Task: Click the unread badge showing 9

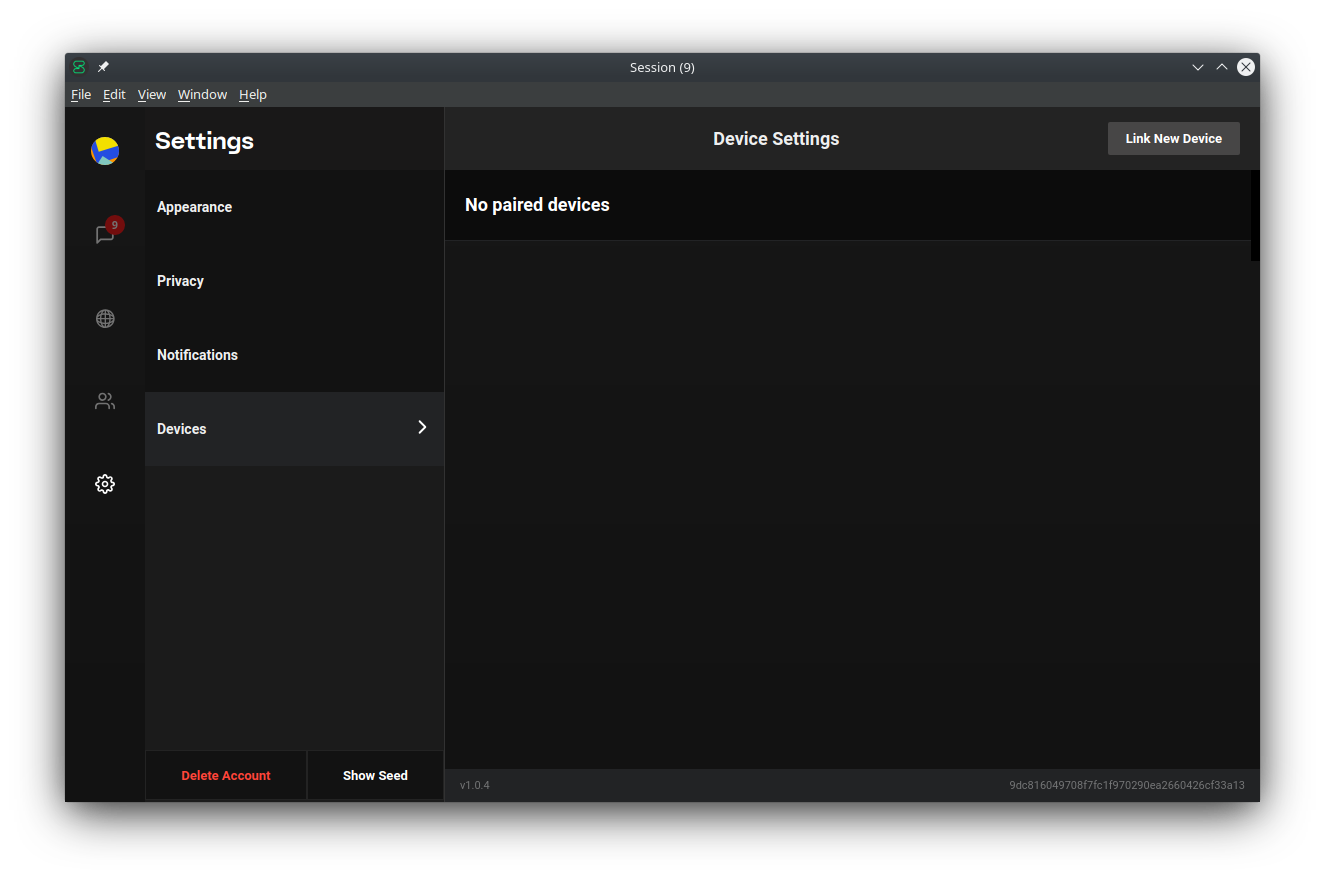Action: coord(115,225)
